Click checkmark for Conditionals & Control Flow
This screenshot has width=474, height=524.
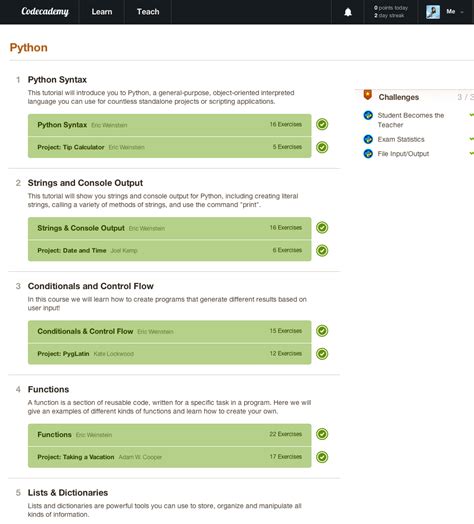click(x=322, y=331)
